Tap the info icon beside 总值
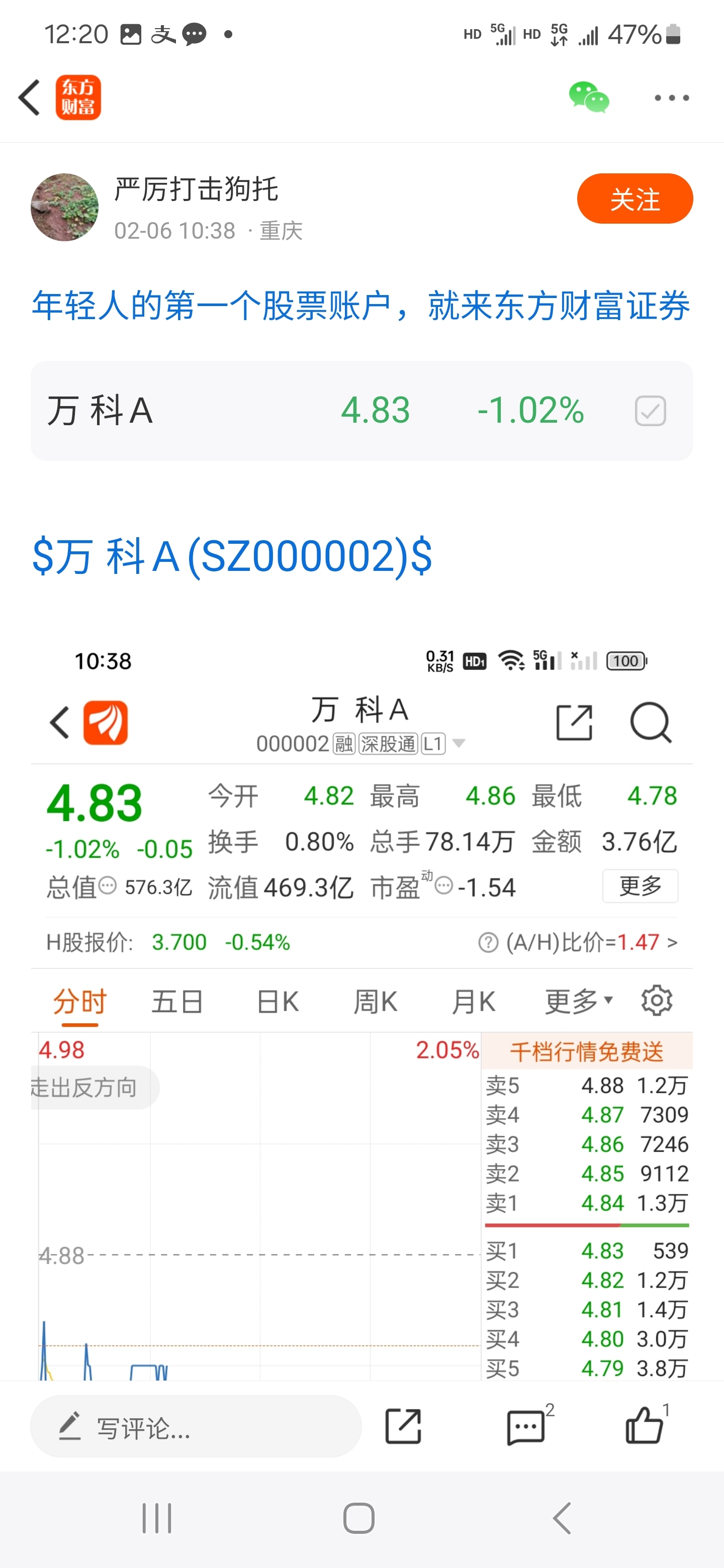Image resolution: width=724 pixels, height=1568 pixels. [x=107, y=886]
